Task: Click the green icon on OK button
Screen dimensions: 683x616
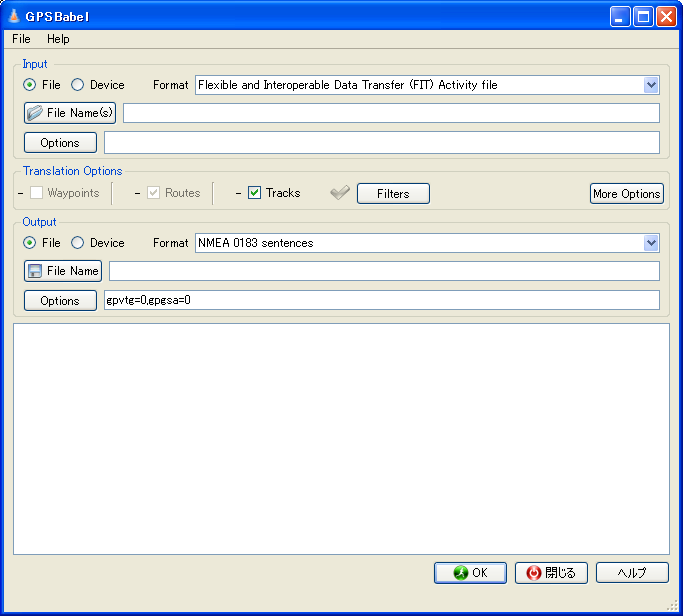Action: coord(461,573)
